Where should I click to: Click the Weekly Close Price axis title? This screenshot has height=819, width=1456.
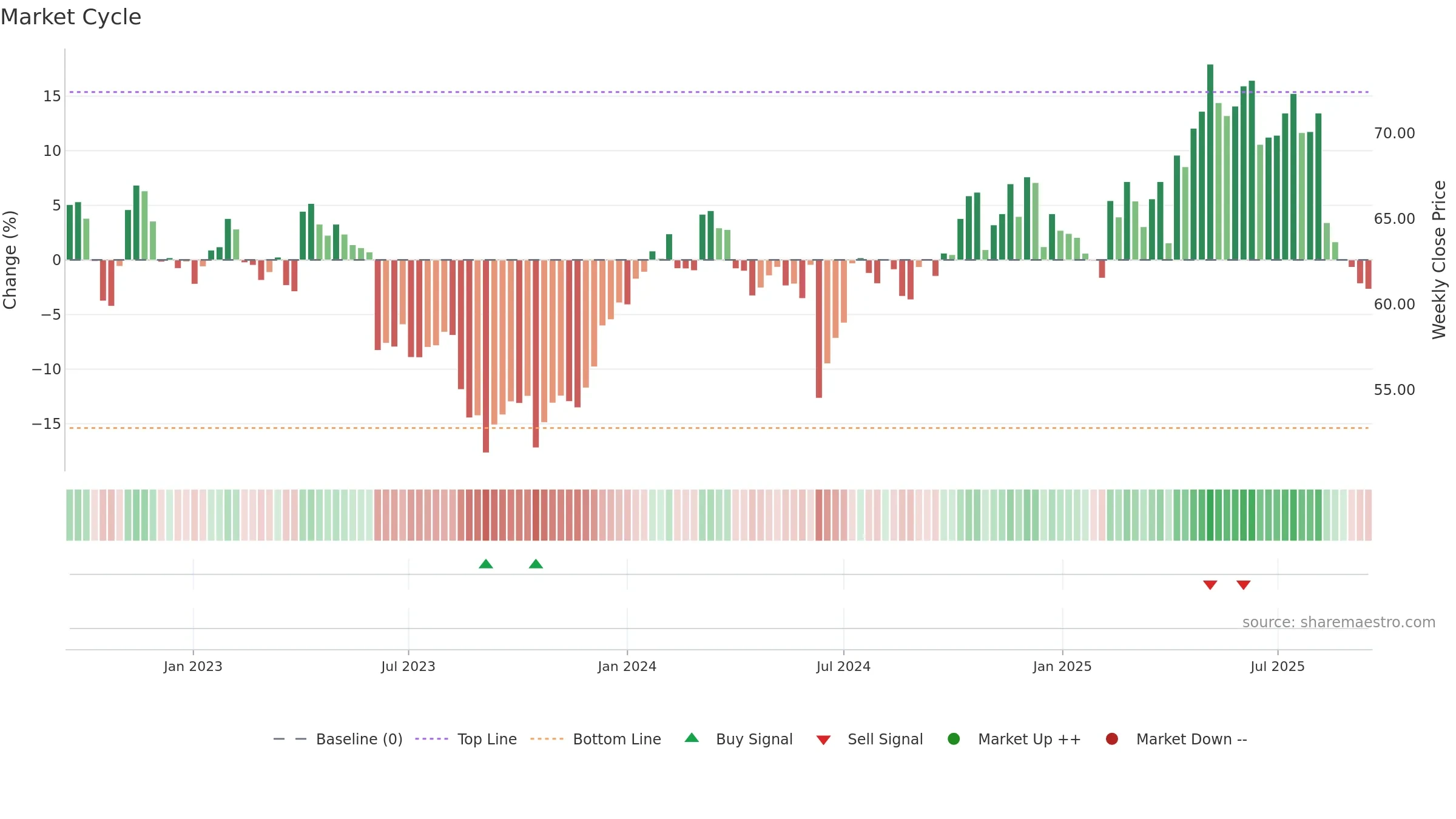point(1439,260)
